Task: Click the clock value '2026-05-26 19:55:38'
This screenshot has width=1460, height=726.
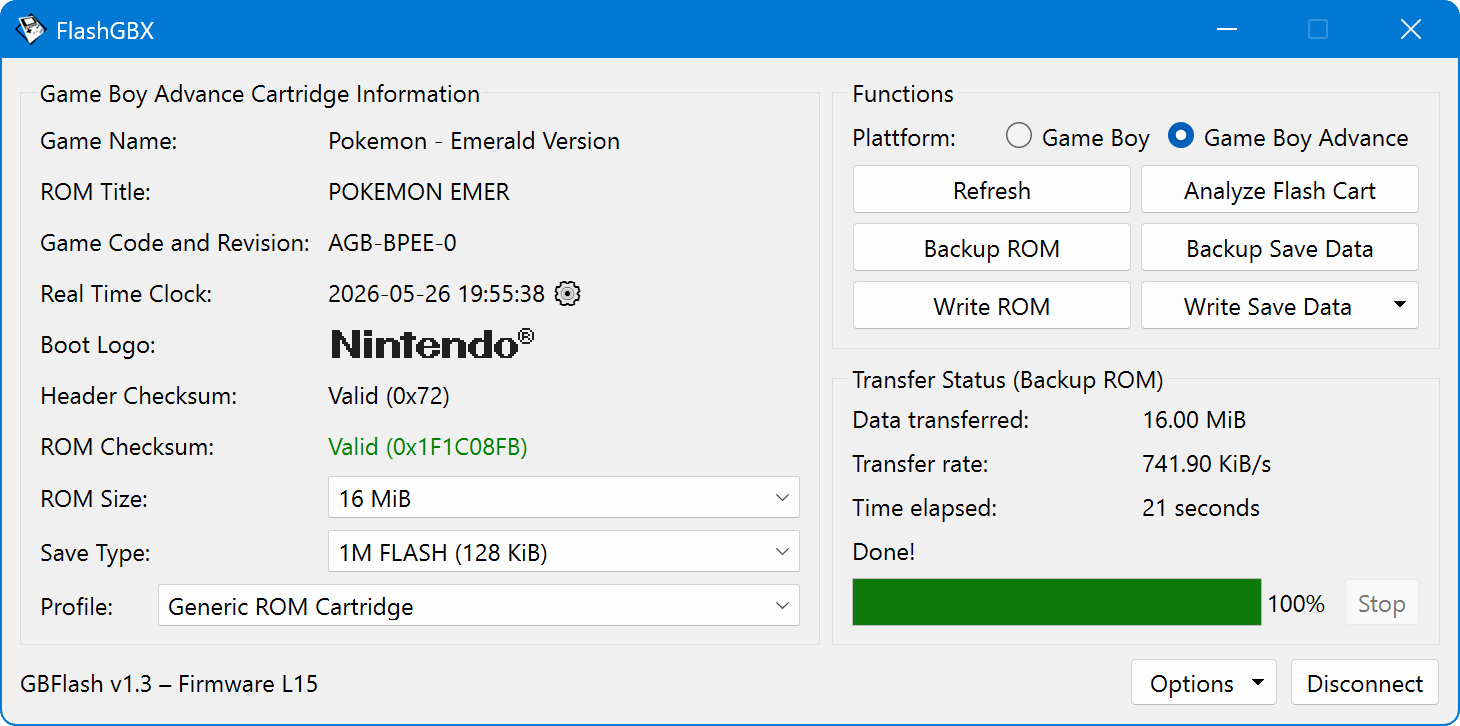Action: (436, 294)
